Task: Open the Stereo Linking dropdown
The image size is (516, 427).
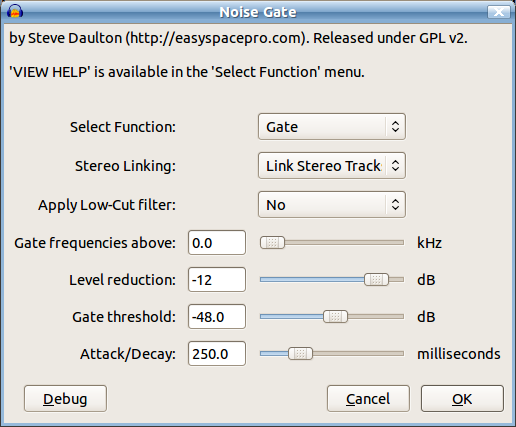Action: click(x=332, y=166)
